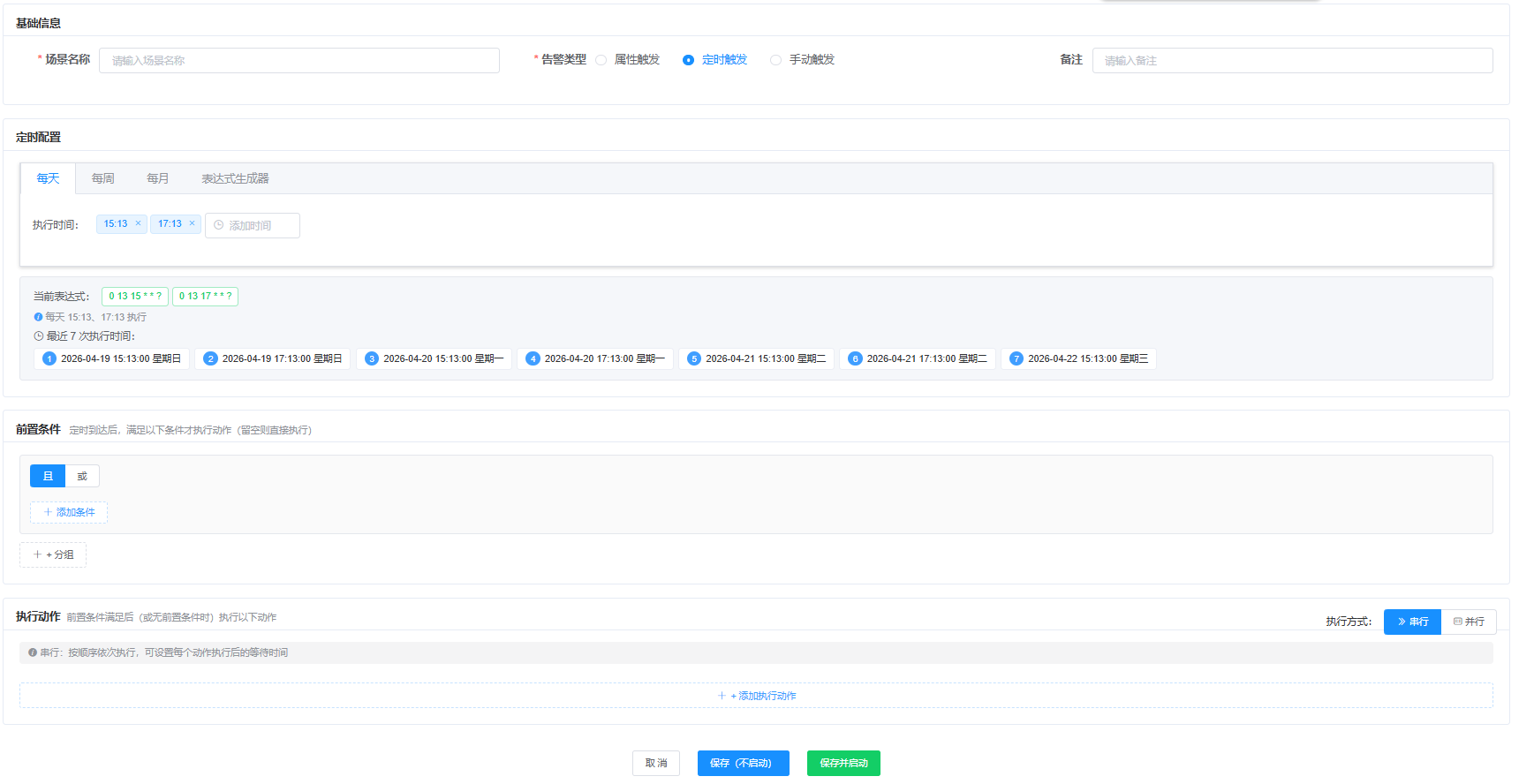Click the info icon beside 每天 15:13 description
The height and width of the screenshot is (784, 1519).
[x=38, y=317]
